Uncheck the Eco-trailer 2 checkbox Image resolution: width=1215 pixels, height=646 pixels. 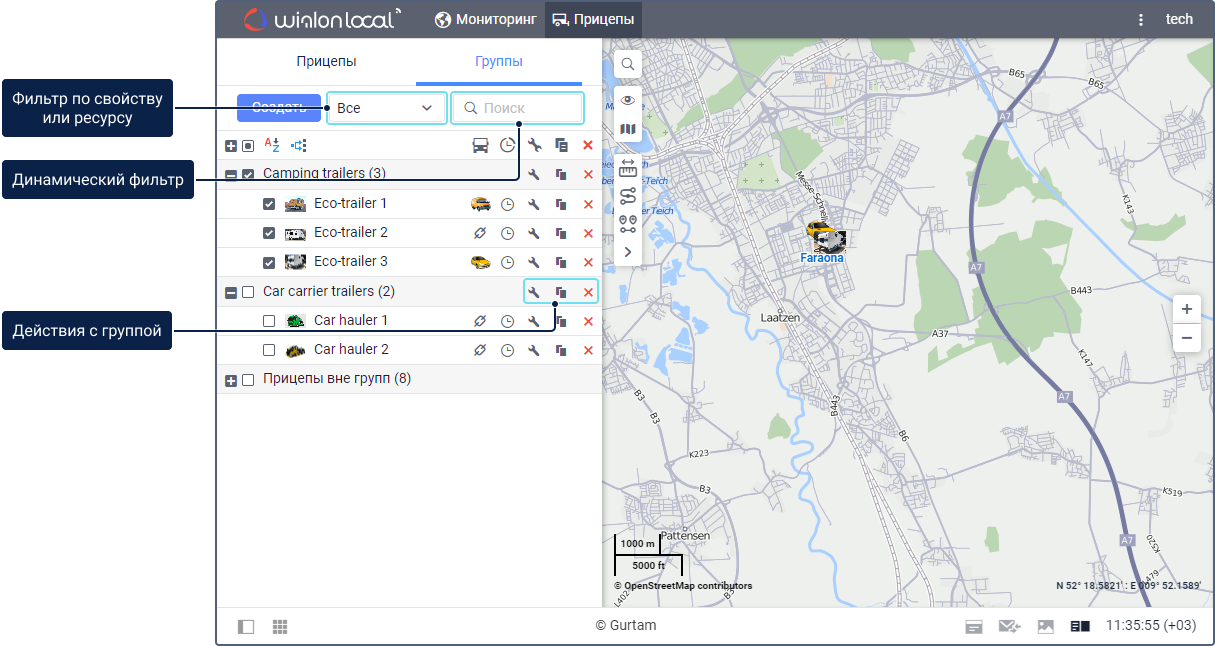(x=269, y=233)
